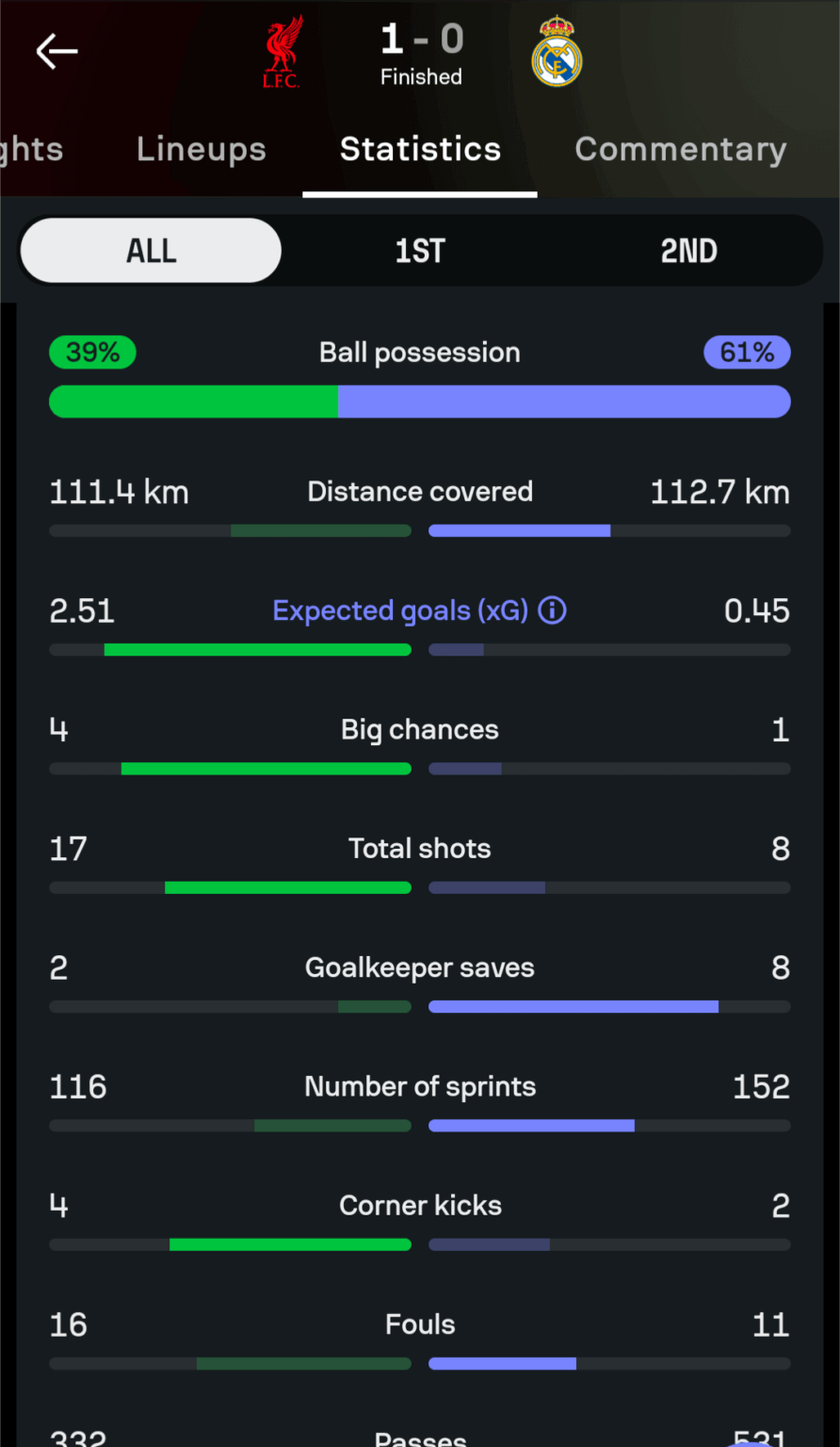Viewport: 840px width, 1447px height.
Task: Tap the 39% possession badge
Action: (92, 351)
